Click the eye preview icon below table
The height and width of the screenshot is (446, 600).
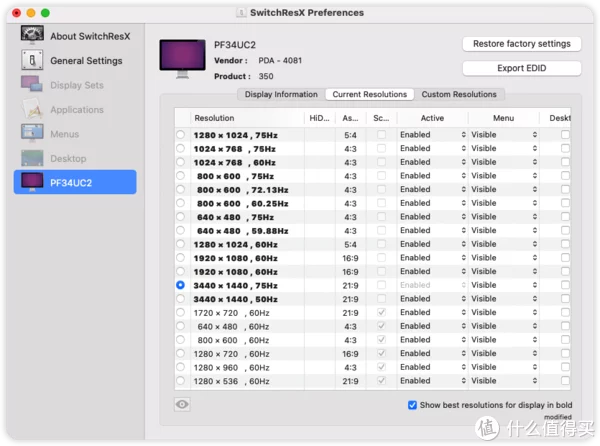coord(182,404)
